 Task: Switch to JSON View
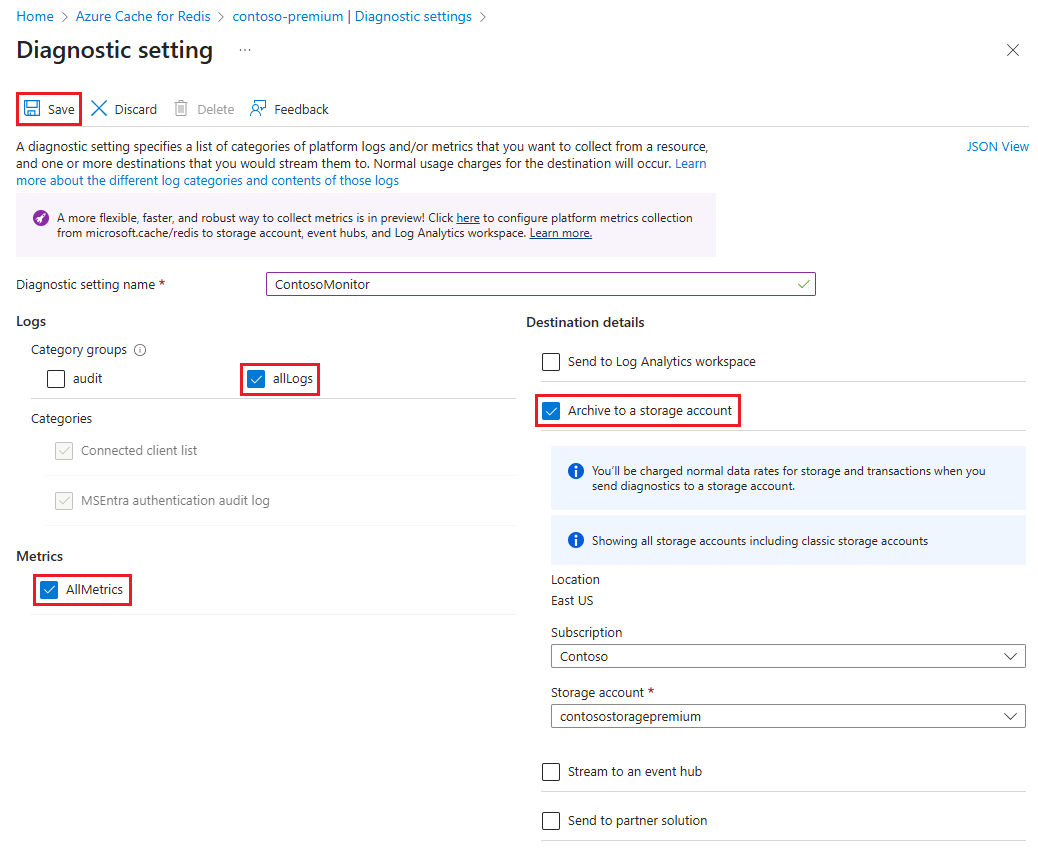click(x=997, y=146)
